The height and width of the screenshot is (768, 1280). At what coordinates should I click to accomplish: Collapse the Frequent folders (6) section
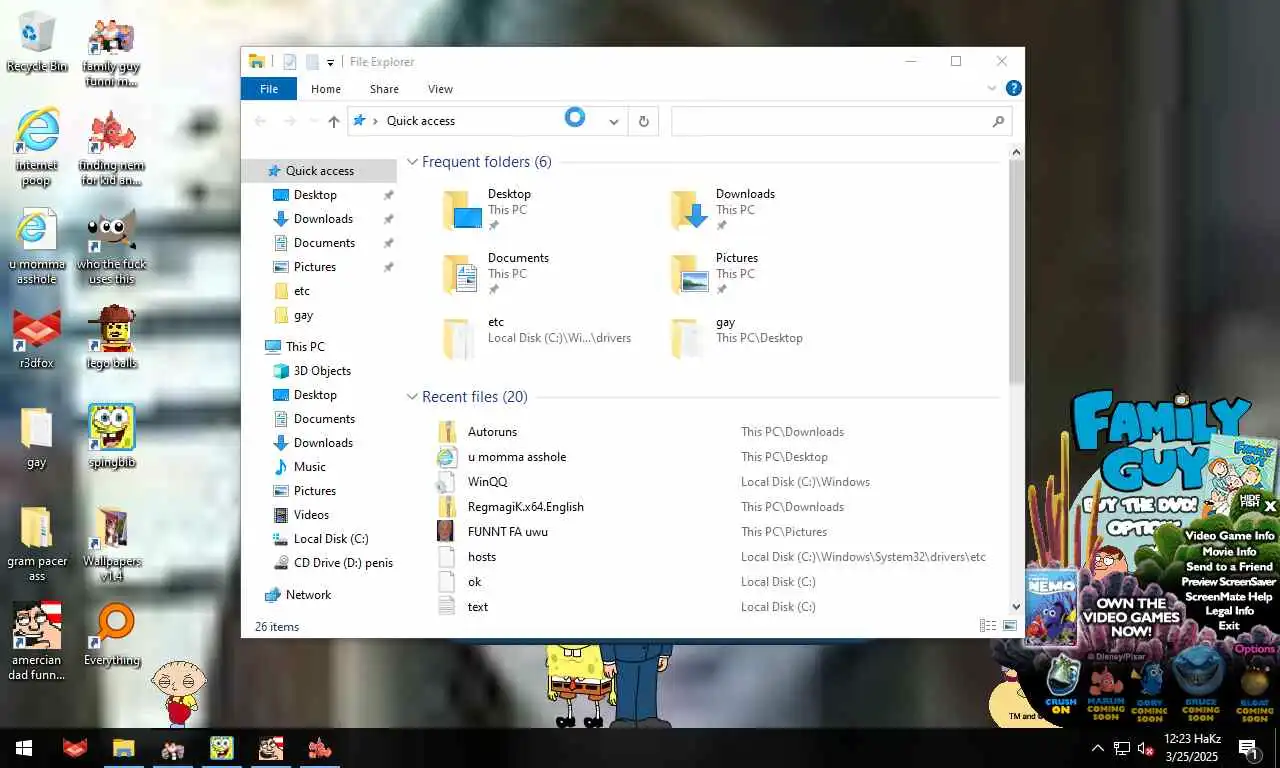(x=412, y=162)
